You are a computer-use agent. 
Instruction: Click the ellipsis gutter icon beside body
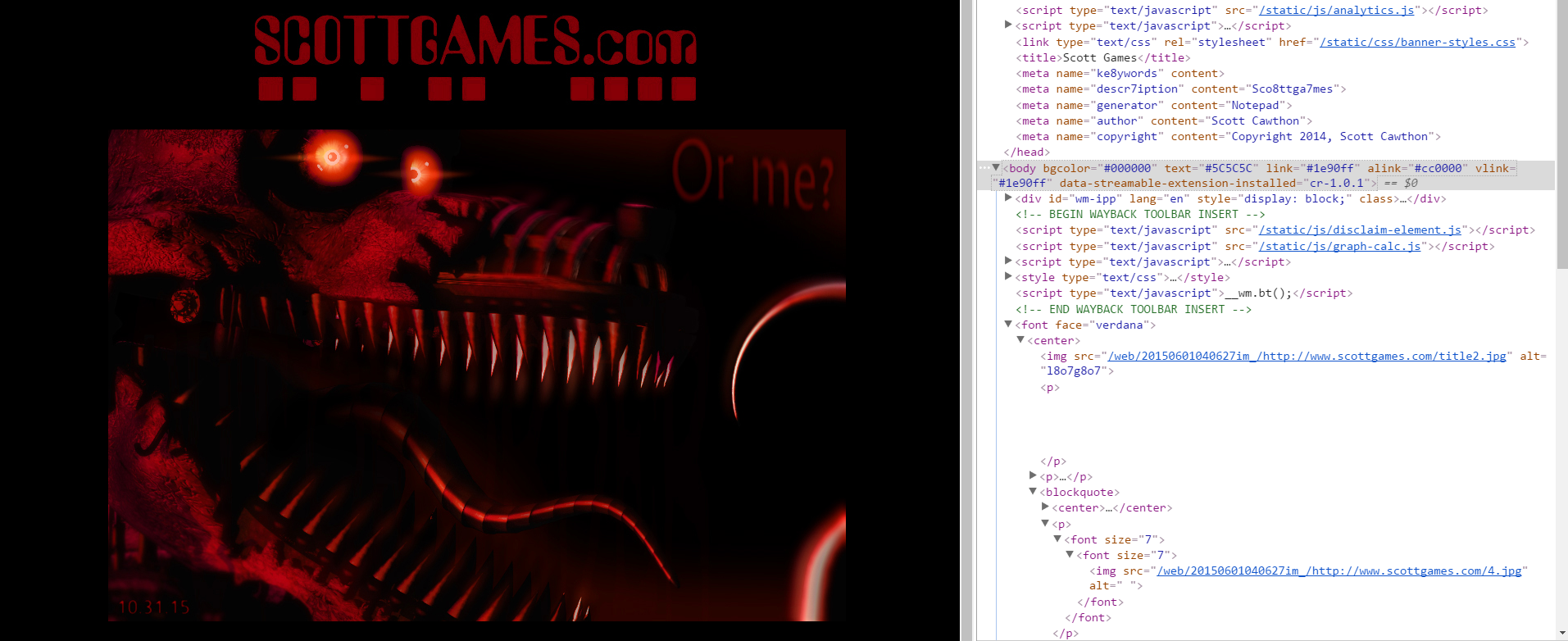click(984, 168)
